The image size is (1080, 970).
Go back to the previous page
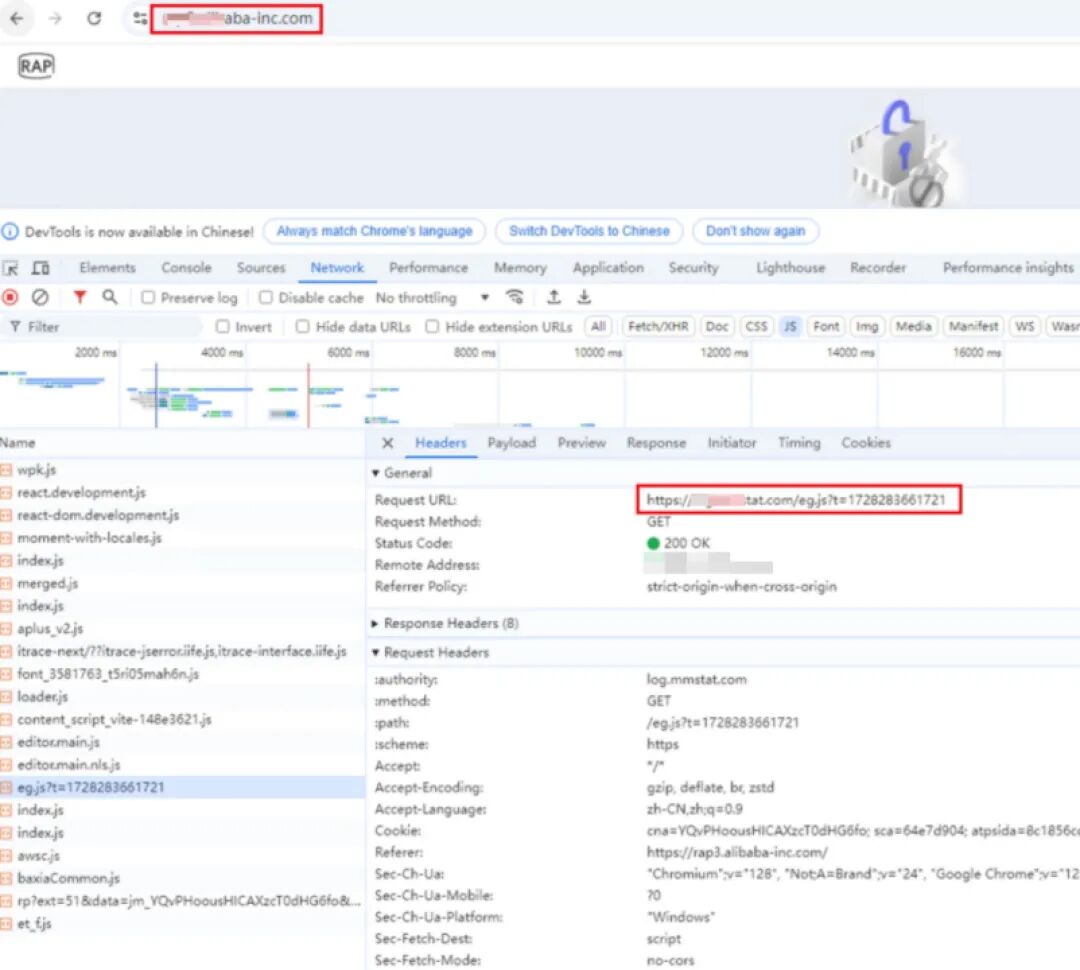(17, 19)
